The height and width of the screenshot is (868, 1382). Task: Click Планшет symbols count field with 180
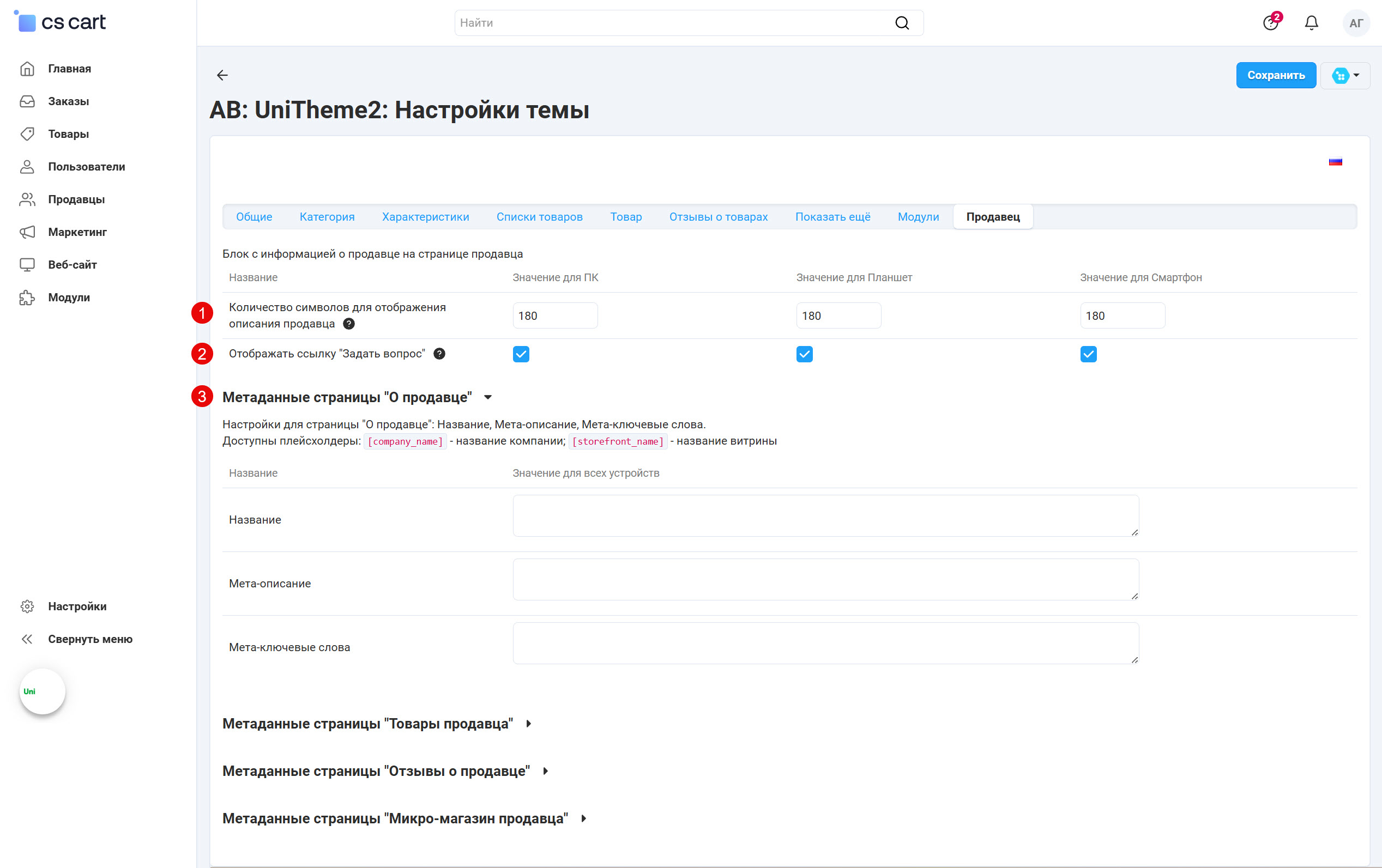[x=838, y=315]
